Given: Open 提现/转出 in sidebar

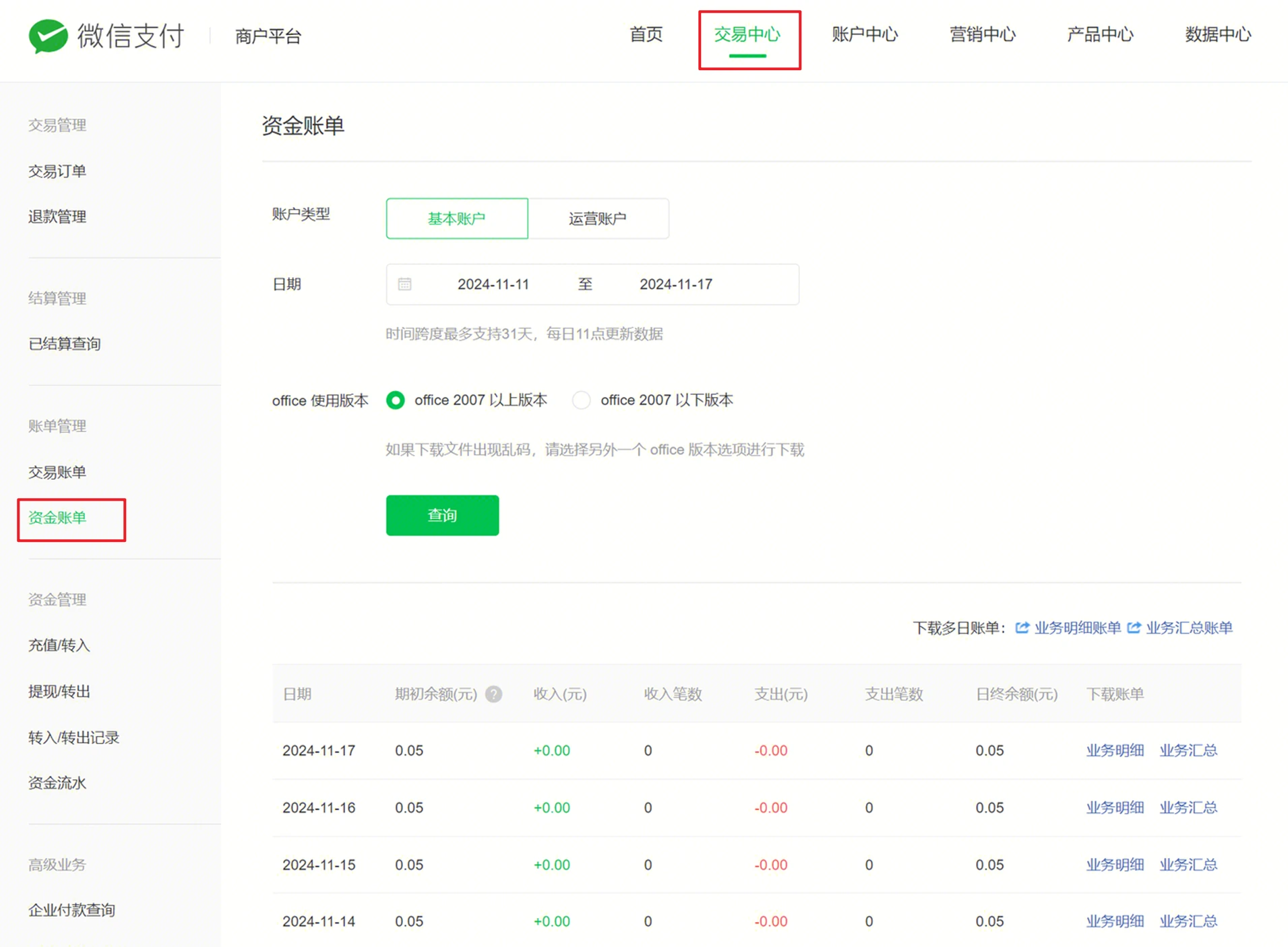Looking at the screenshot, I should pos(59,692).
